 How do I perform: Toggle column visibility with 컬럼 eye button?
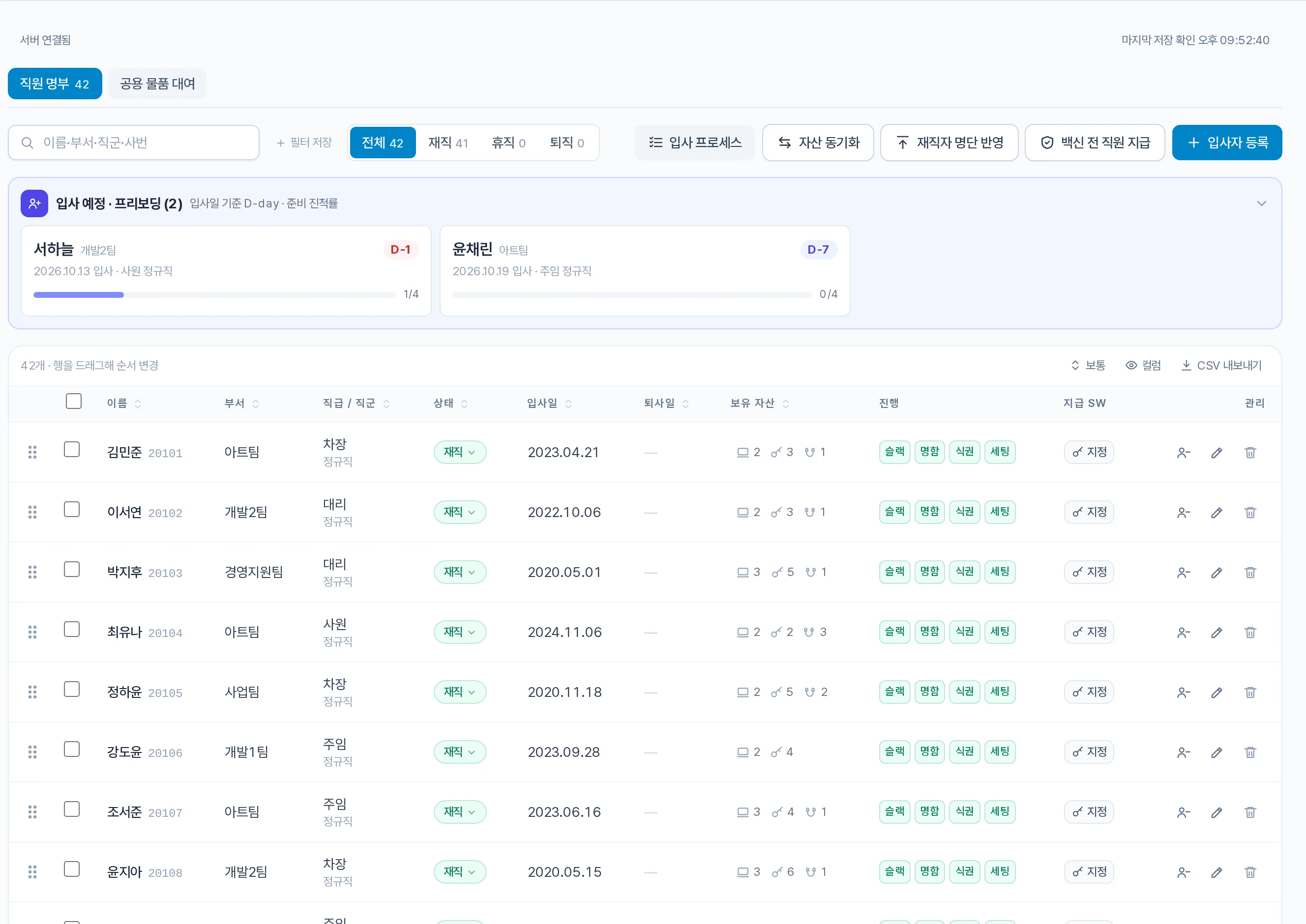click(1143, 365)
